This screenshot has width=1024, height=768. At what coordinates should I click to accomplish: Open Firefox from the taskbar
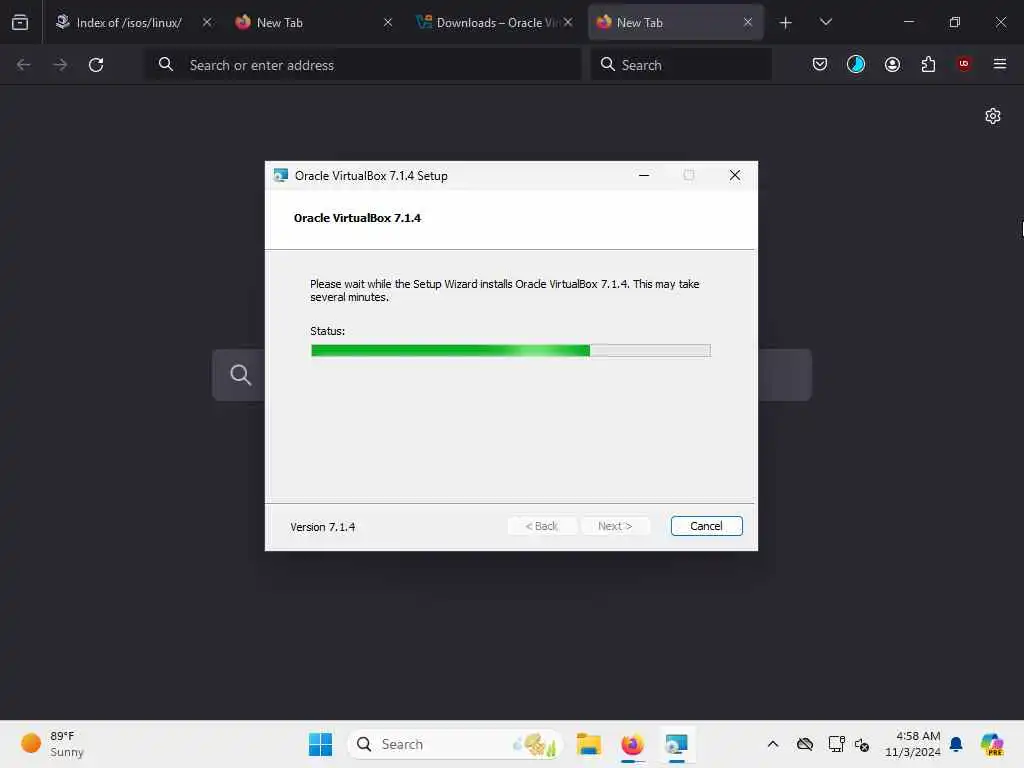(x=632, y=744)
